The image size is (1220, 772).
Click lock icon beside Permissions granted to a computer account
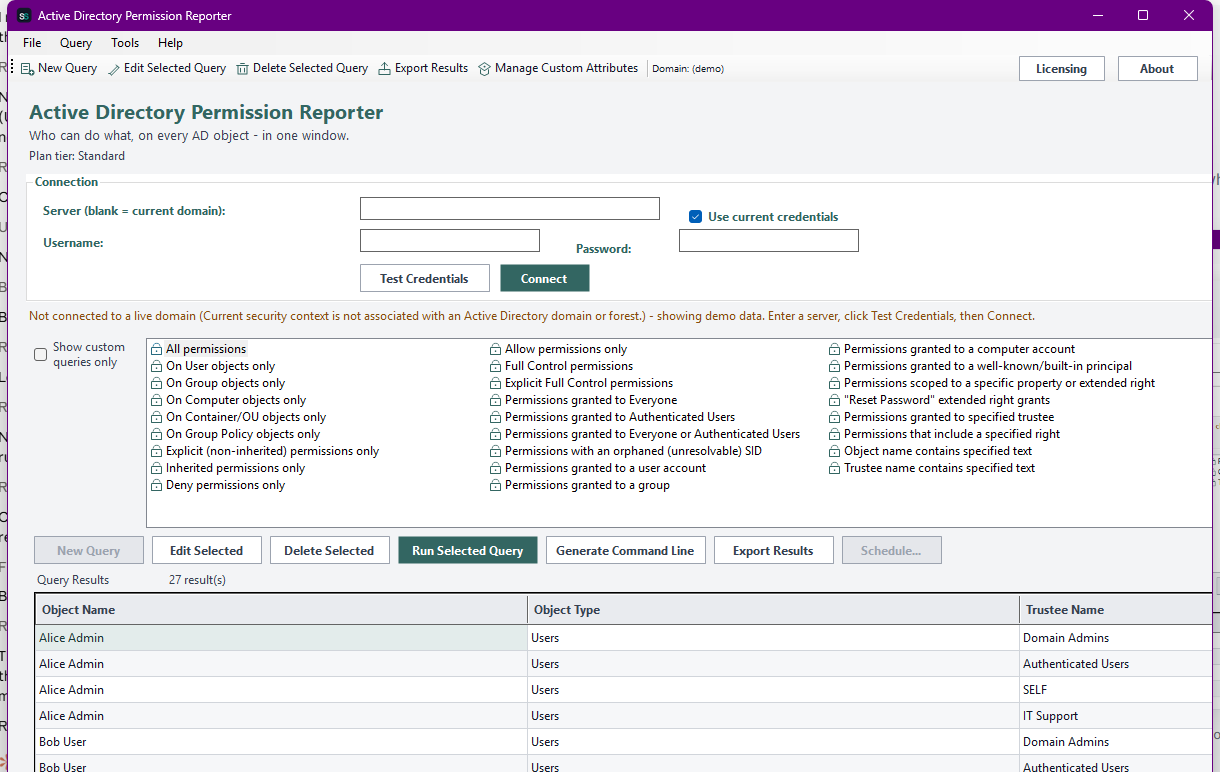(835, 350)
